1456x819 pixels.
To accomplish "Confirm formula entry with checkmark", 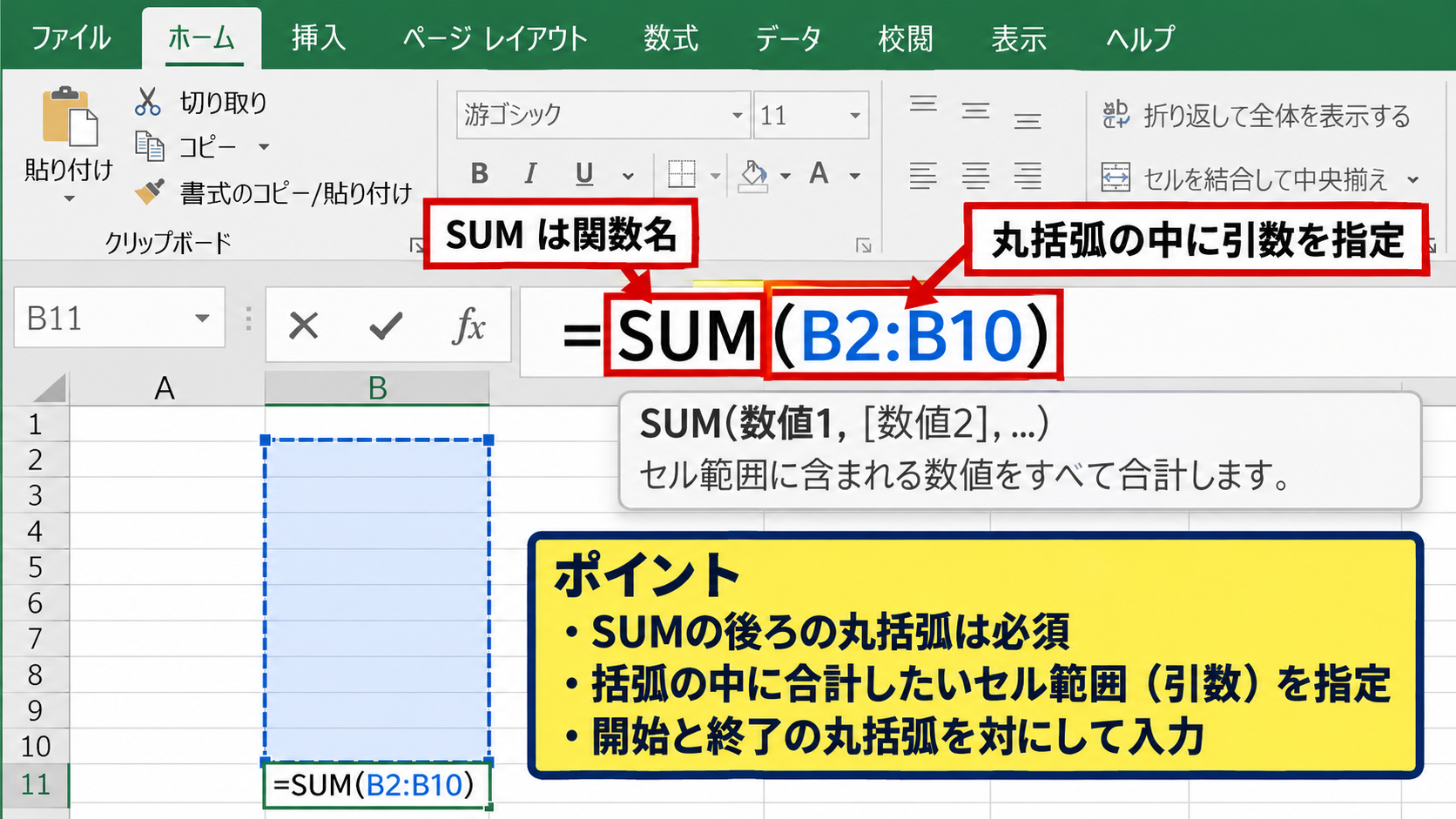I will tap(386, 326).
